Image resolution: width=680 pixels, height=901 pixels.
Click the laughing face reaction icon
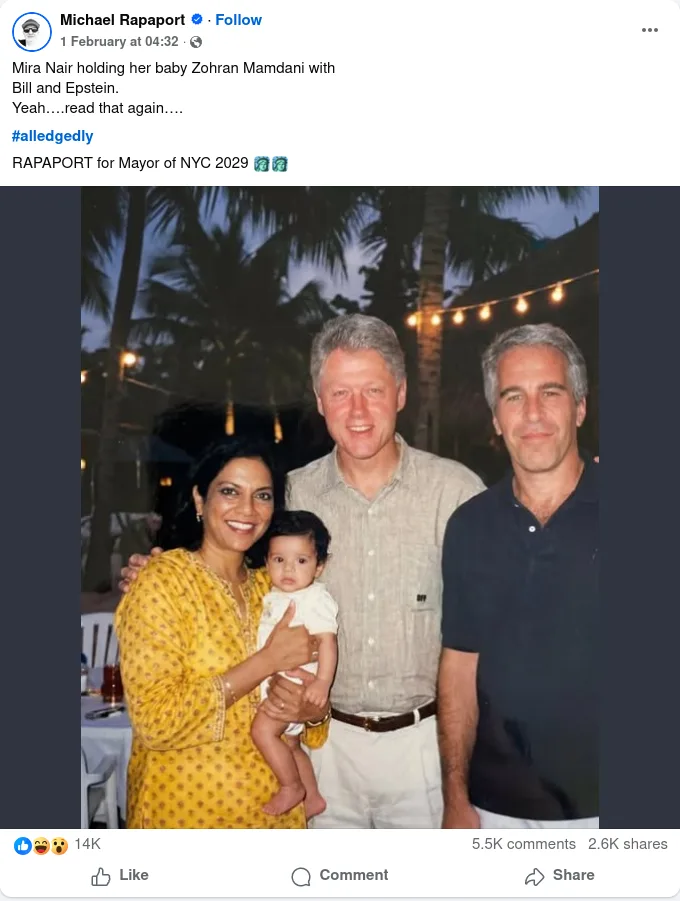point(41,845)
